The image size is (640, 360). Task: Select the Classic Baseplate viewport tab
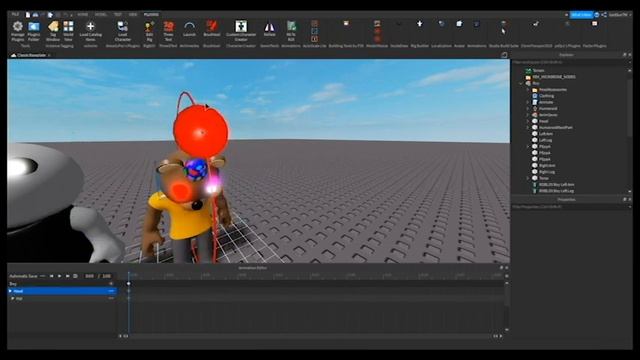[x=31, y=55]
